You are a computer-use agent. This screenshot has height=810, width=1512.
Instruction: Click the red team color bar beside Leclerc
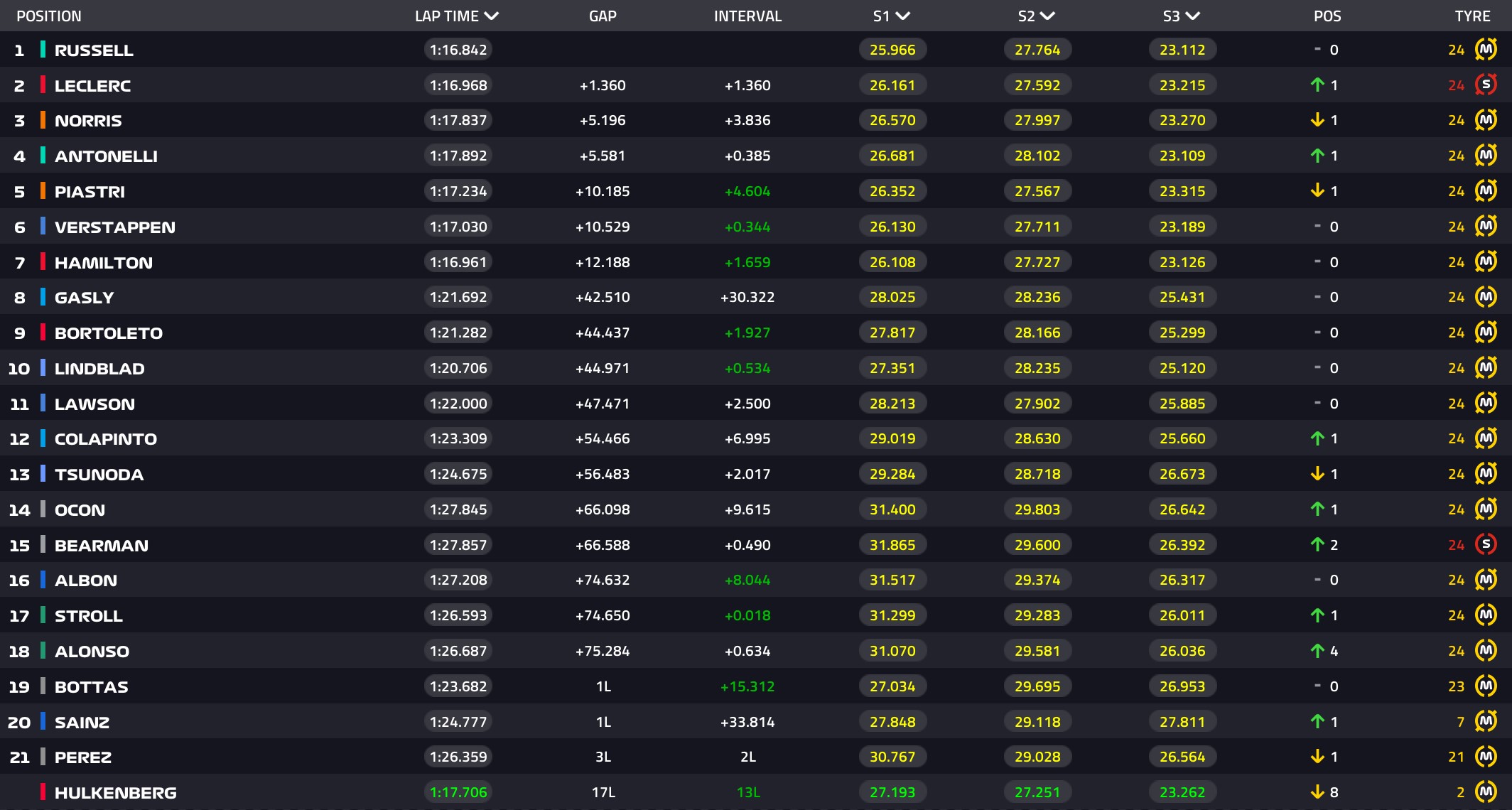coord(43,85)
